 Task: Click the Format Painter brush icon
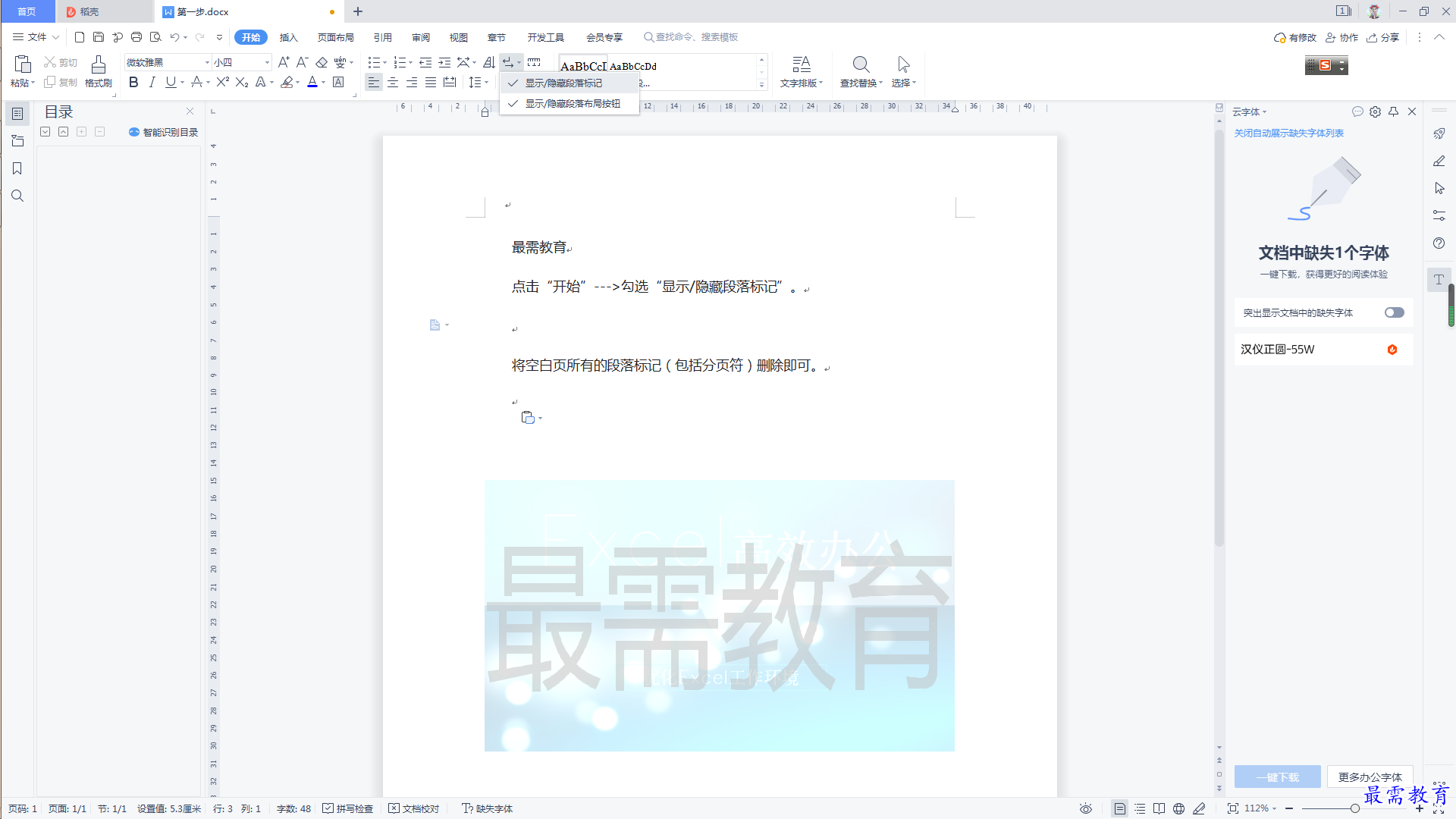(x=98, y=65)
